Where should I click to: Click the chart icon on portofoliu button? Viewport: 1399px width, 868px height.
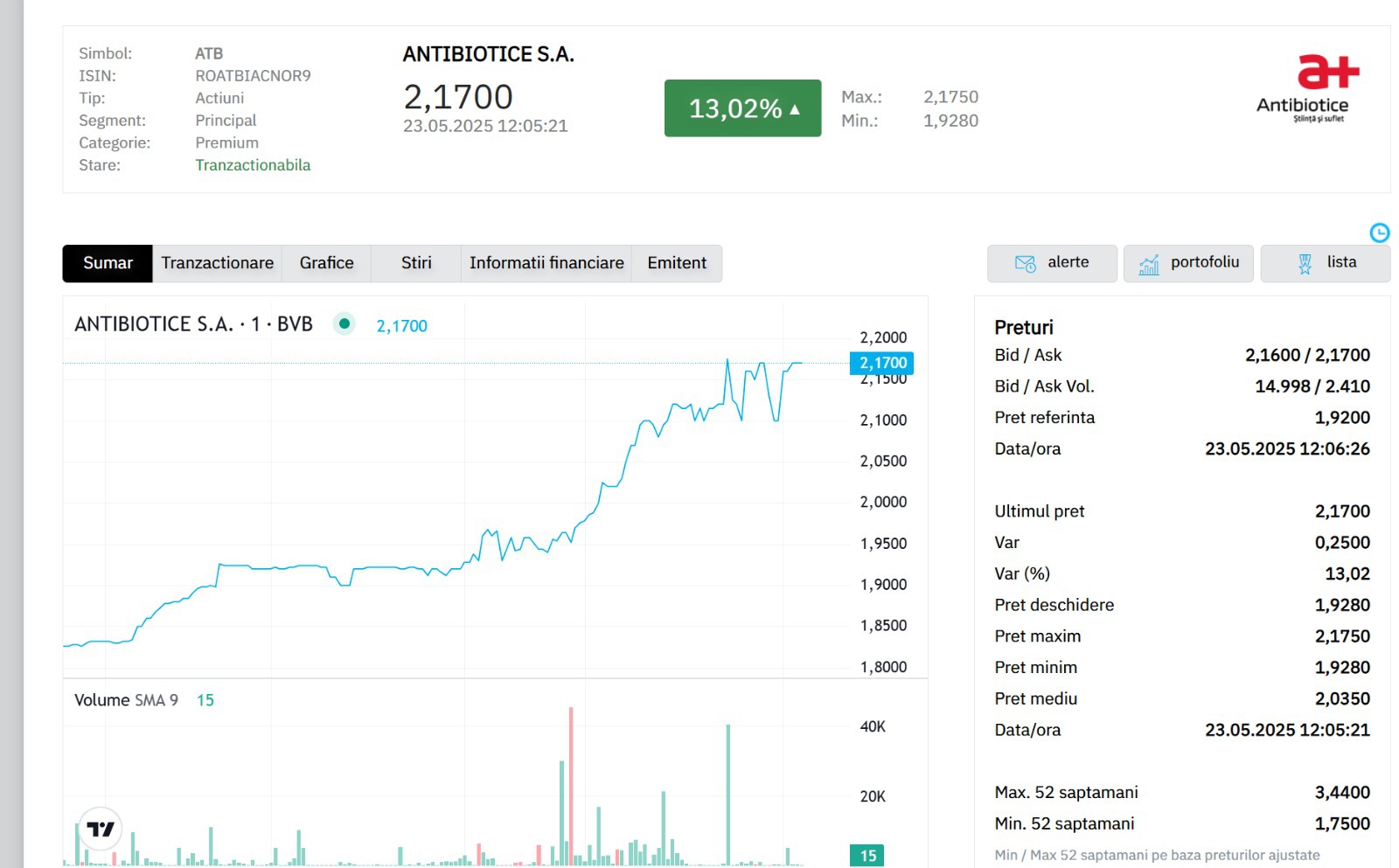(x=1149, y=264)
